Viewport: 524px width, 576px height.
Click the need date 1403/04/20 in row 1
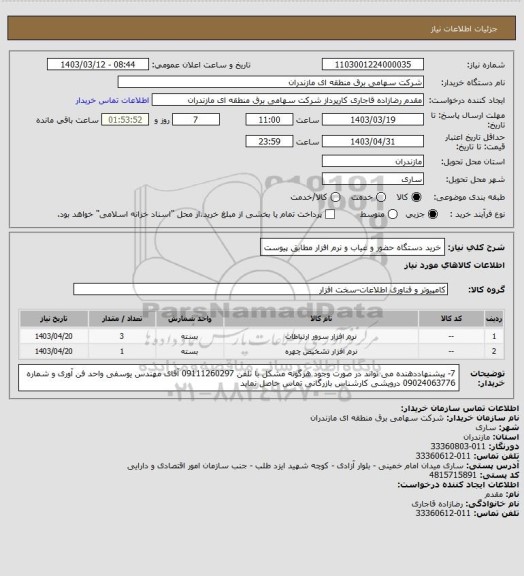point(54,336)
